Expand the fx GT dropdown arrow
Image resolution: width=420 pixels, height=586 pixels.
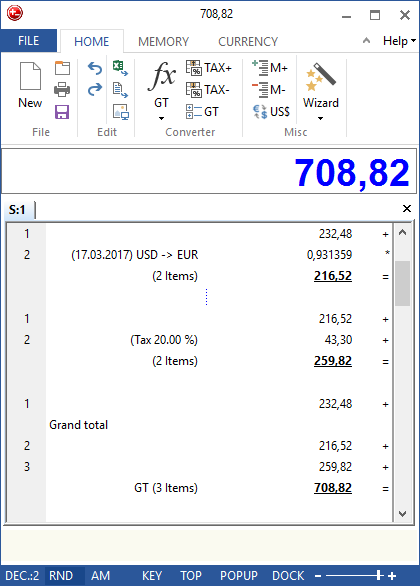(x=161, y=118)
